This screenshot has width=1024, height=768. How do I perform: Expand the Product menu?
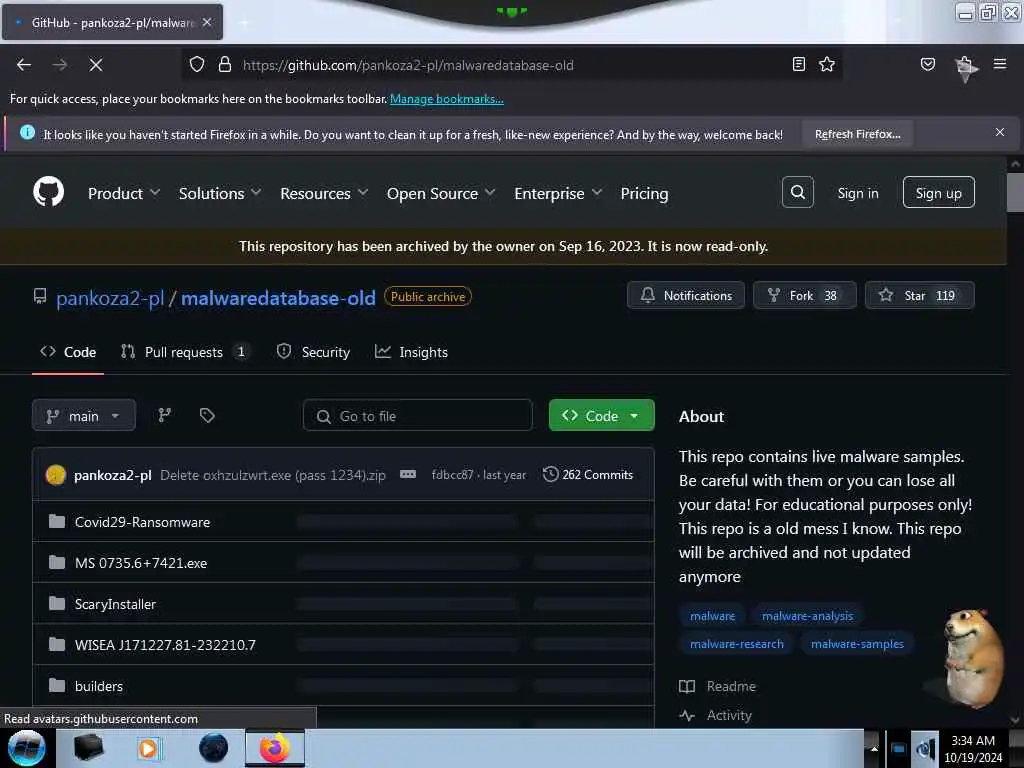pyautogui.click(x=123, y=193)
